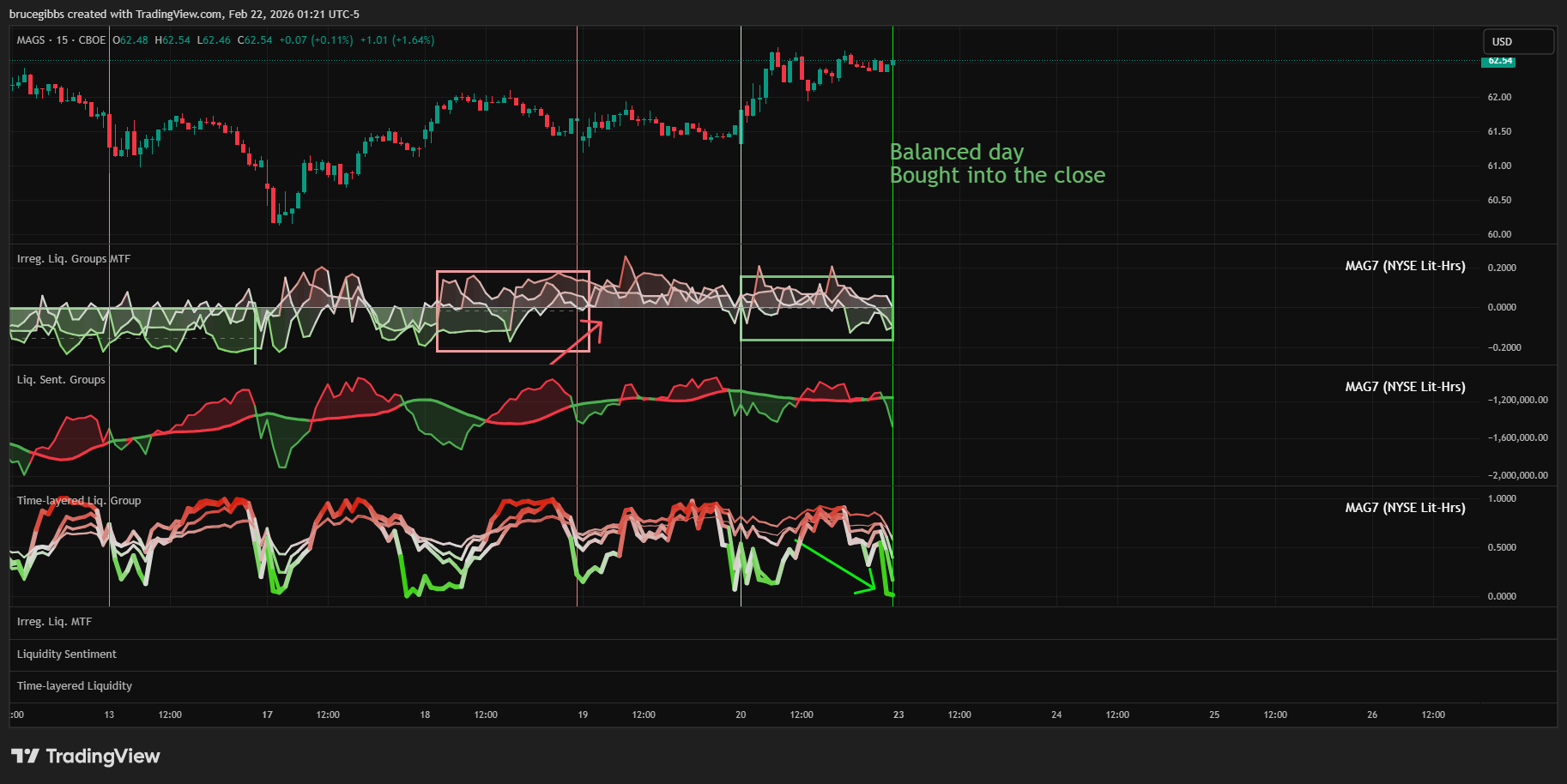Open the USD currency selector
The height and width of the screenshot is (784, 1567).
[x=1517, y=41]
